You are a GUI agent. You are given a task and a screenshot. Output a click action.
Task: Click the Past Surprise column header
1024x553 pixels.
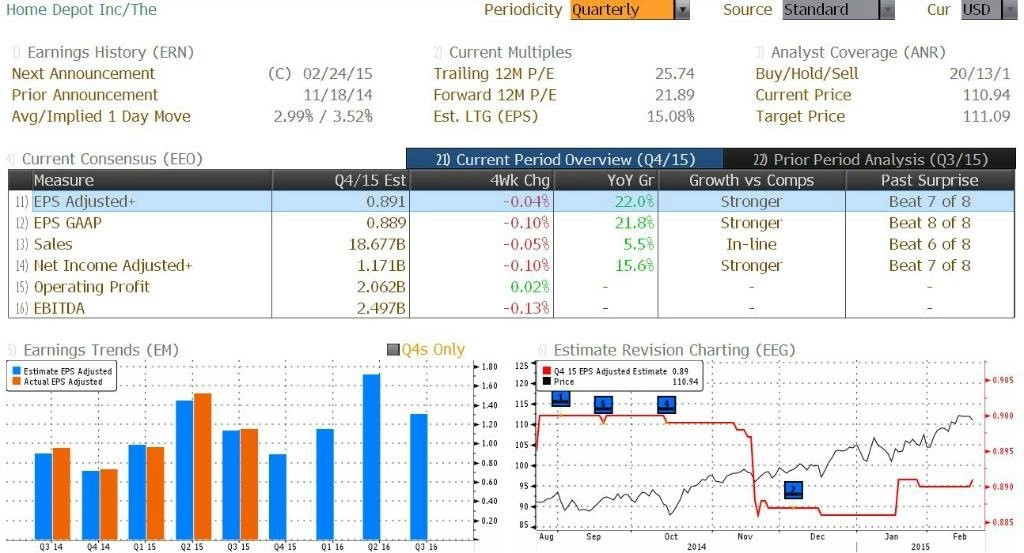(x=930, y=180)
